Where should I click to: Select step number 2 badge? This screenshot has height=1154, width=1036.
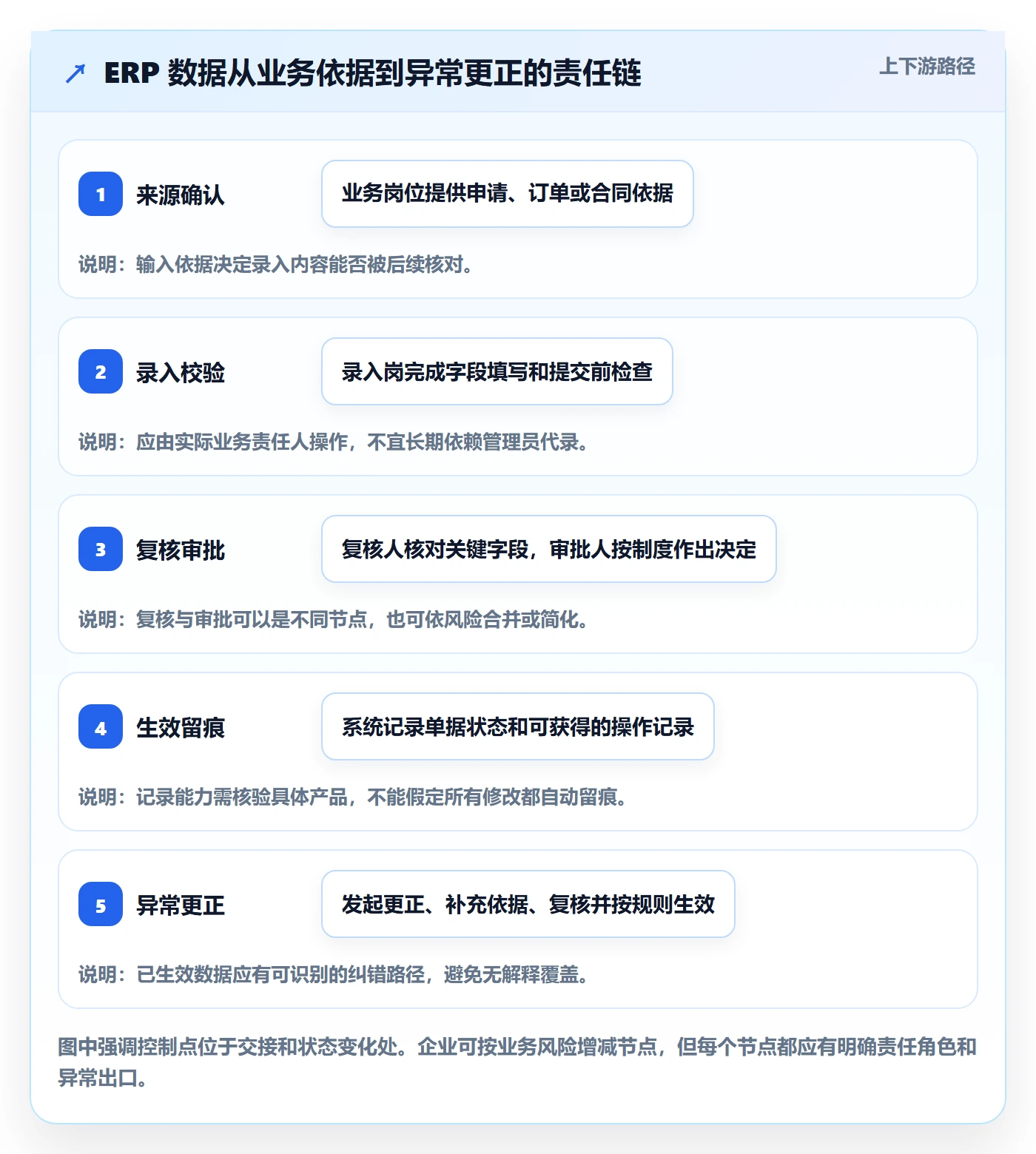coord(101,371)
